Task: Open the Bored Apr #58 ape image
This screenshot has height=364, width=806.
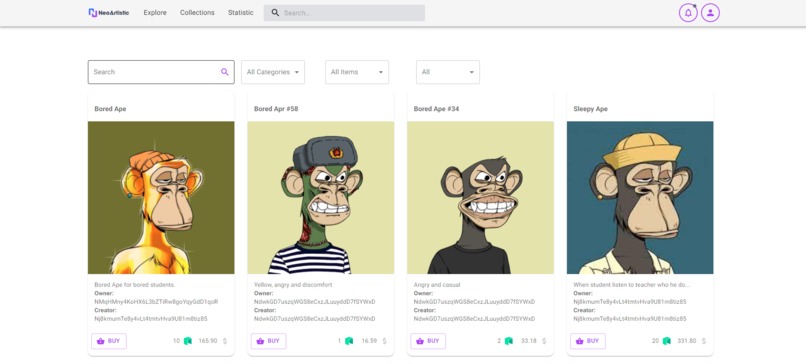Action: 321,197
